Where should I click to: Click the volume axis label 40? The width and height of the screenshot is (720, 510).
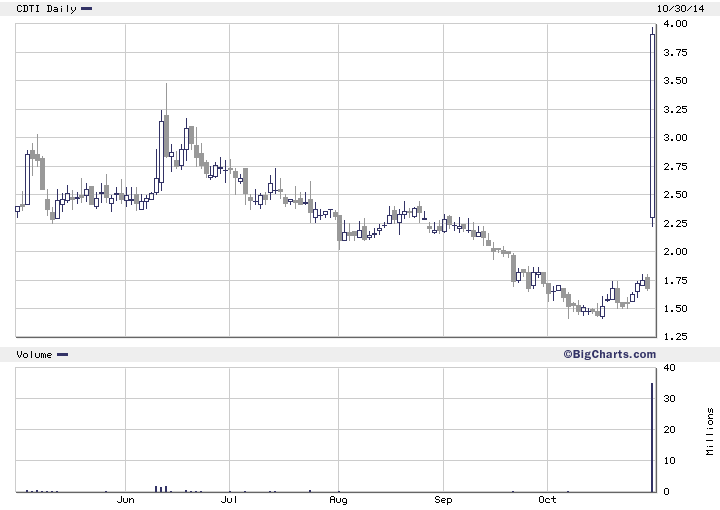[x=669, y=368]
